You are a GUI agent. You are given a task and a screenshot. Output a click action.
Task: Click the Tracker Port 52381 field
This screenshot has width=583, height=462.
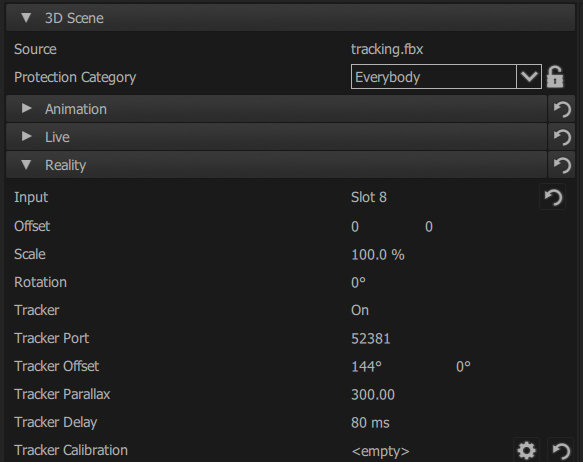tap(371, 339)
